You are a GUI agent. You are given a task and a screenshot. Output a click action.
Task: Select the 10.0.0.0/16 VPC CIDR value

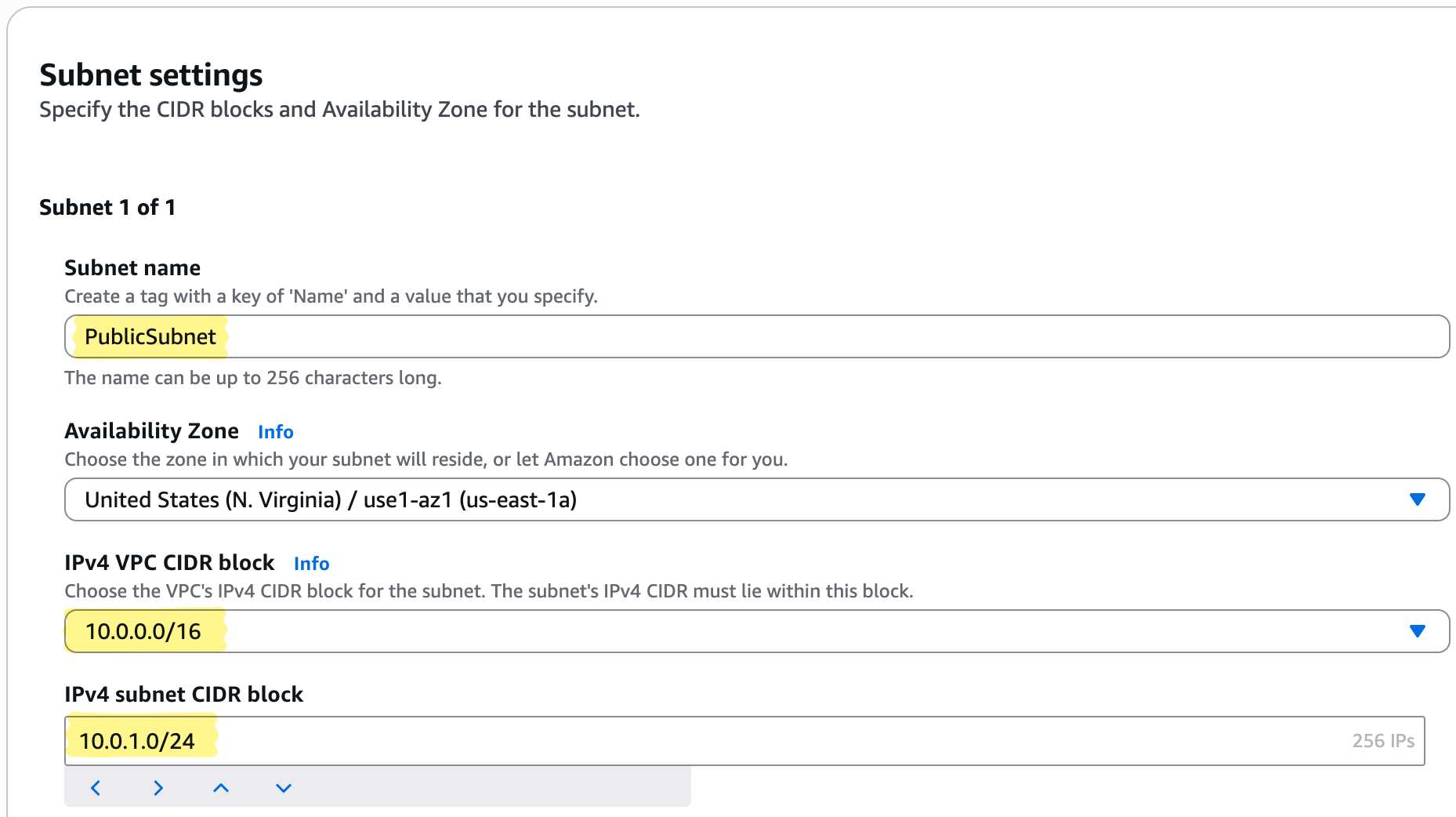click(143, 632)
